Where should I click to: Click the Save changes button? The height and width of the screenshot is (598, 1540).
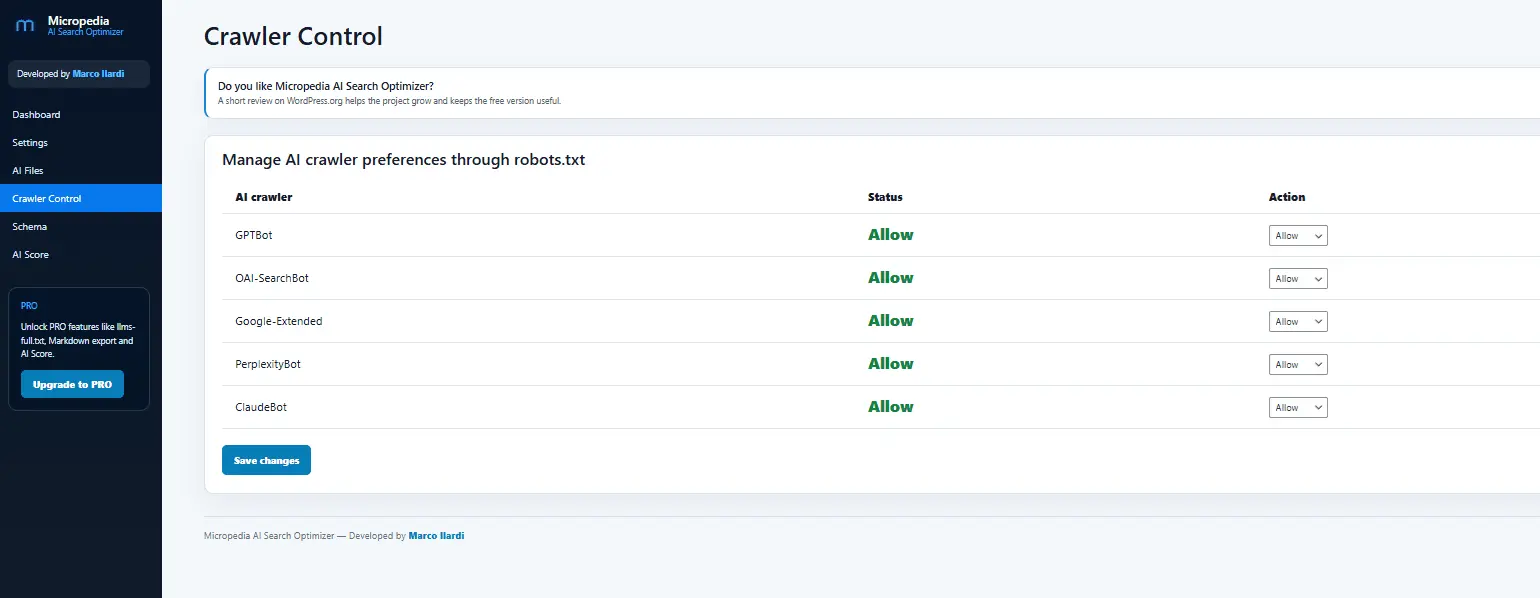266,460
